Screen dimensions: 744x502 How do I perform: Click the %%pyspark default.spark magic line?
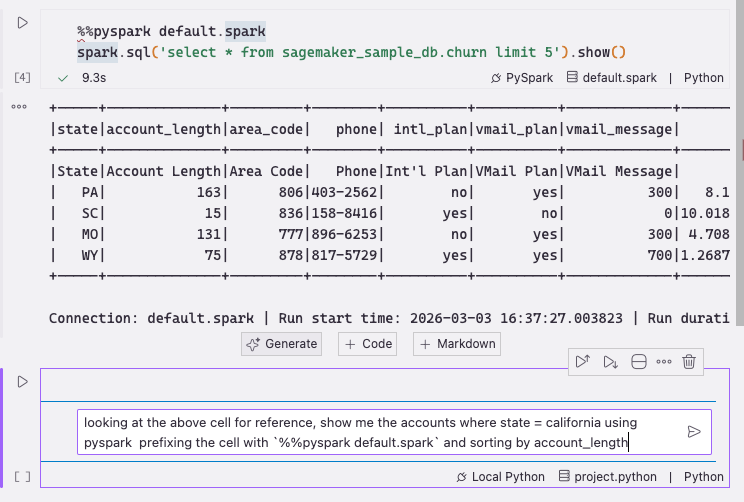tap(171, 31)
